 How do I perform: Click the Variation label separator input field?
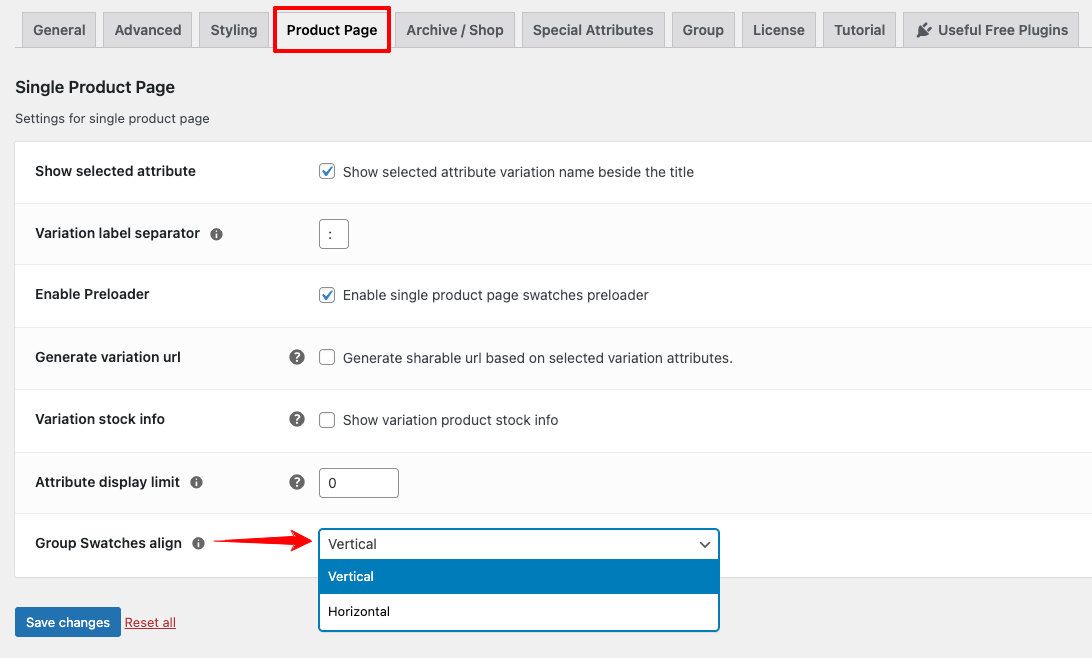click(x=333, y=234)
